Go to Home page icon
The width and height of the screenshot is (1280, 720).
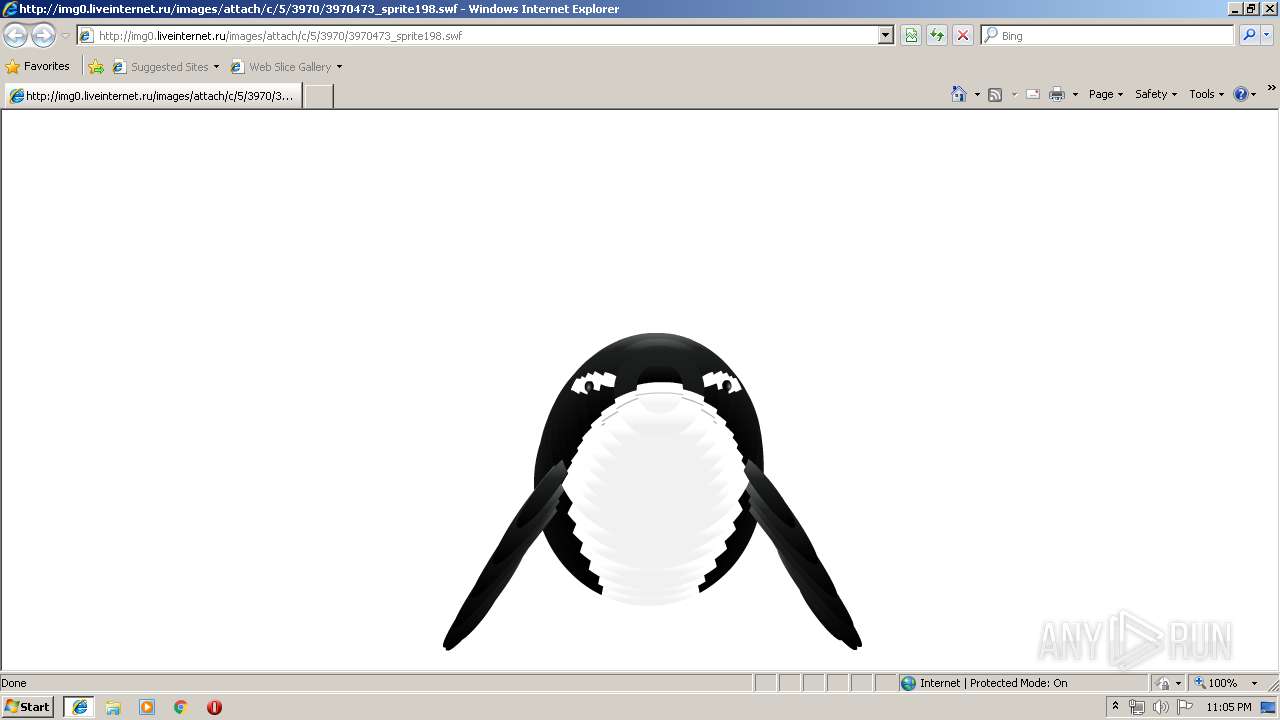coord(959,94)
